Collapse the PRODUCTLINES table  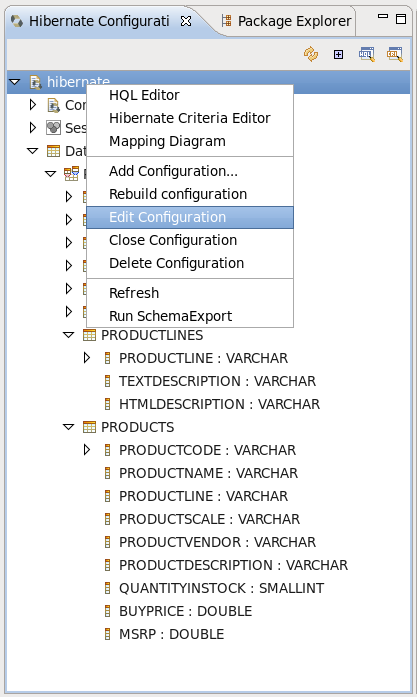pyautogui.click(x=68, y=335)
